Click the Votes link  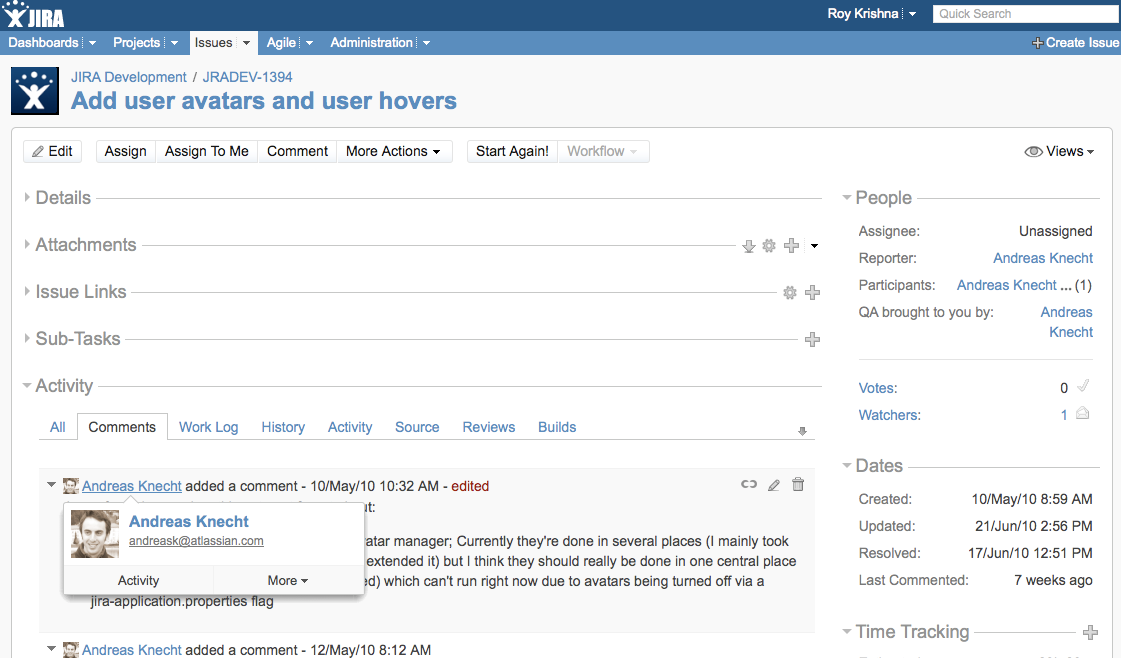click(878, 388)
